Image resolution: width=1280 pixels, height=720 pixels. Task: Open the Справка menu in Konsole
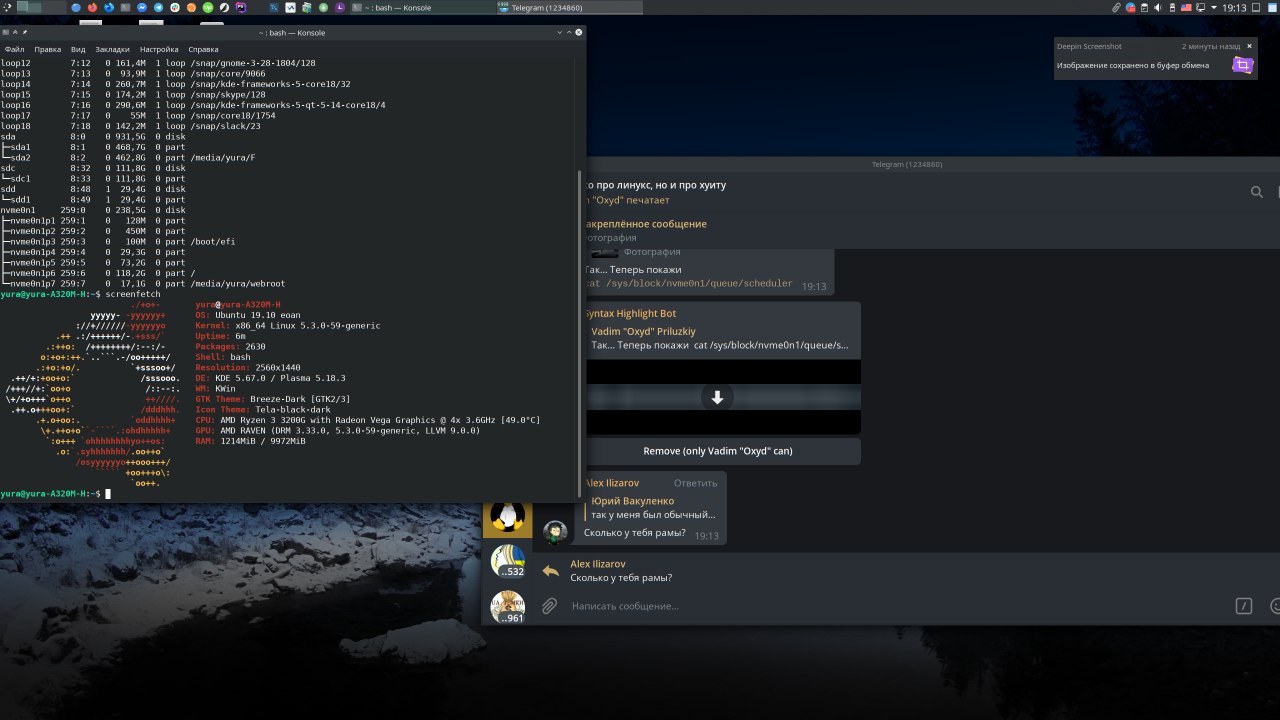203,49
